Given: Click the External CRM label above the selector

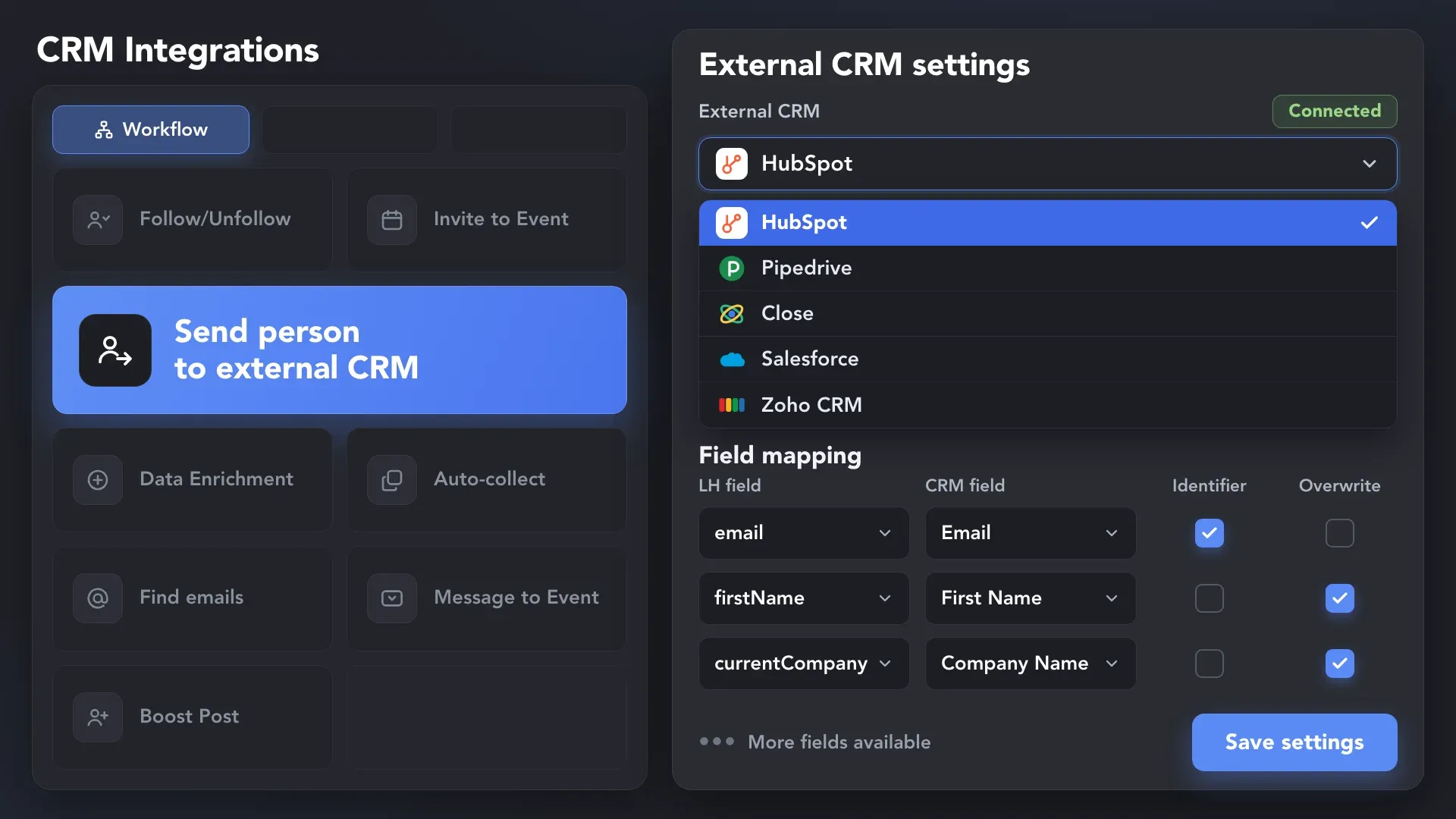Looking at the screenshot, I should point(759,111).
